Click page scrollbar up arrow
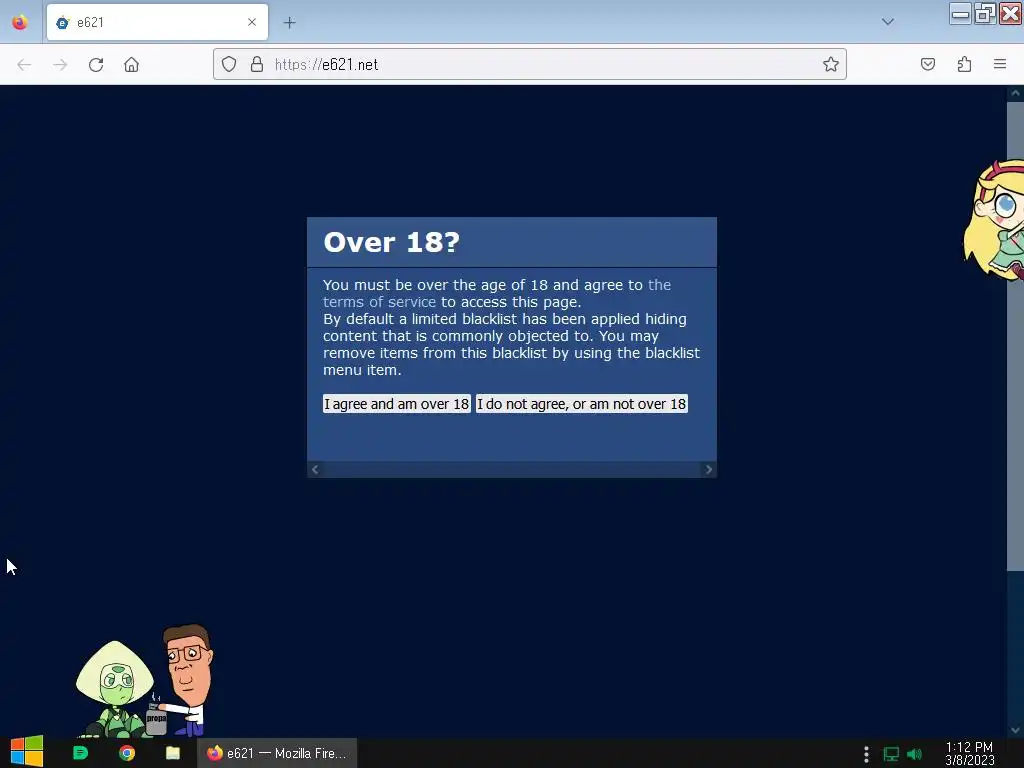This screenshot has width=1024, height=768. [x=1015, y=93]
